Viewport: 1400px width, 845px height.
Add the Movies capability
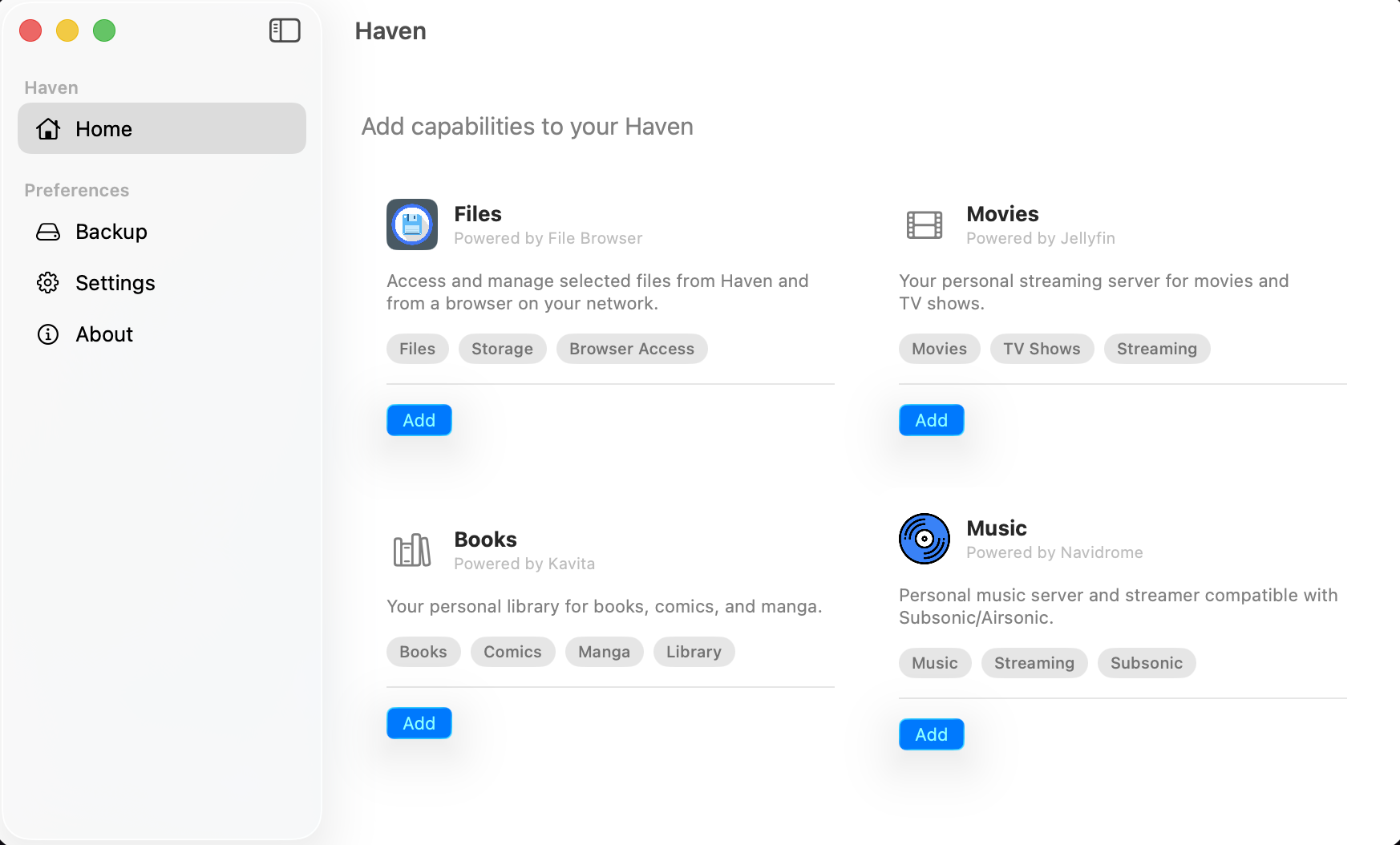[932, 420]
